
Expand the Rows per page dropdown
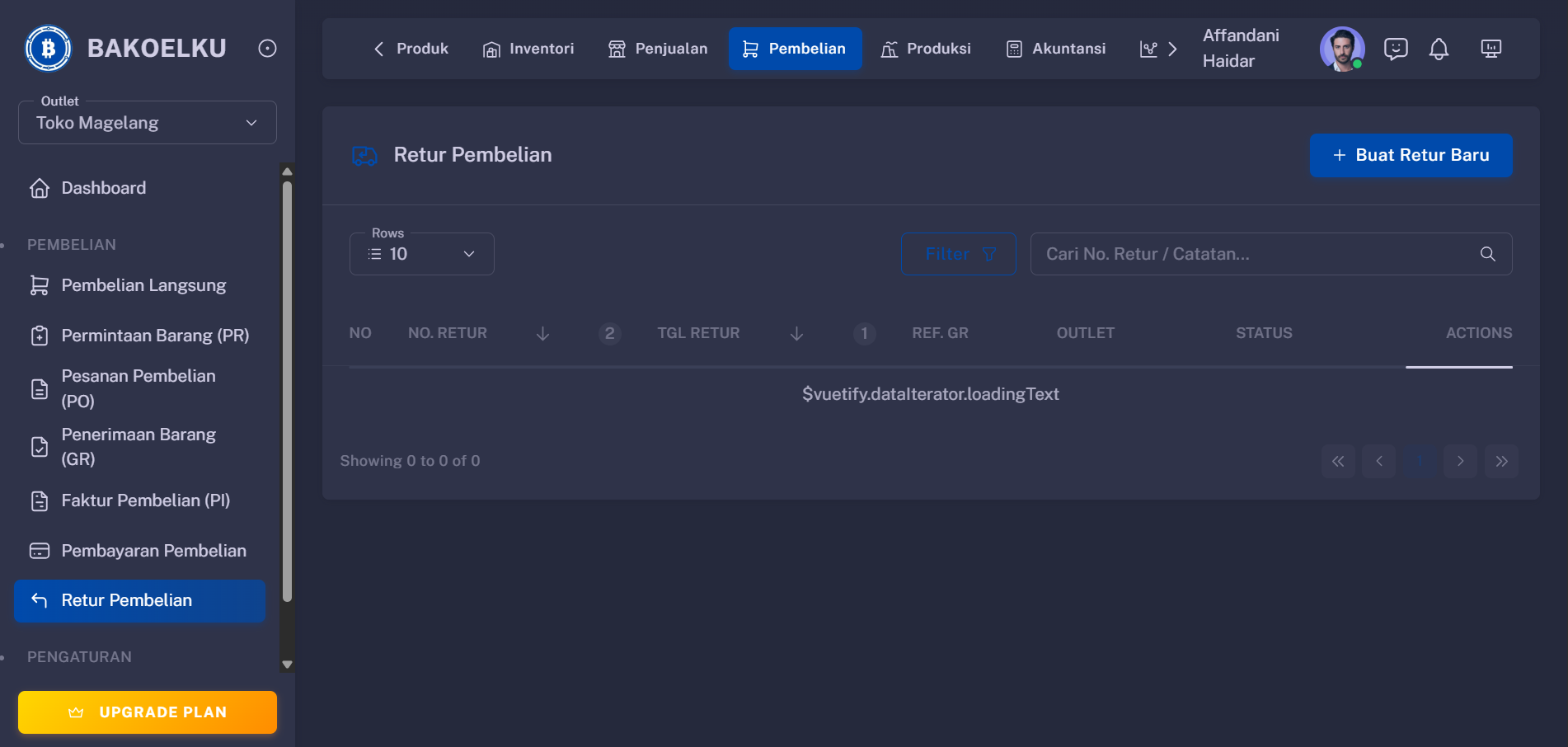(x=469, y=254)
